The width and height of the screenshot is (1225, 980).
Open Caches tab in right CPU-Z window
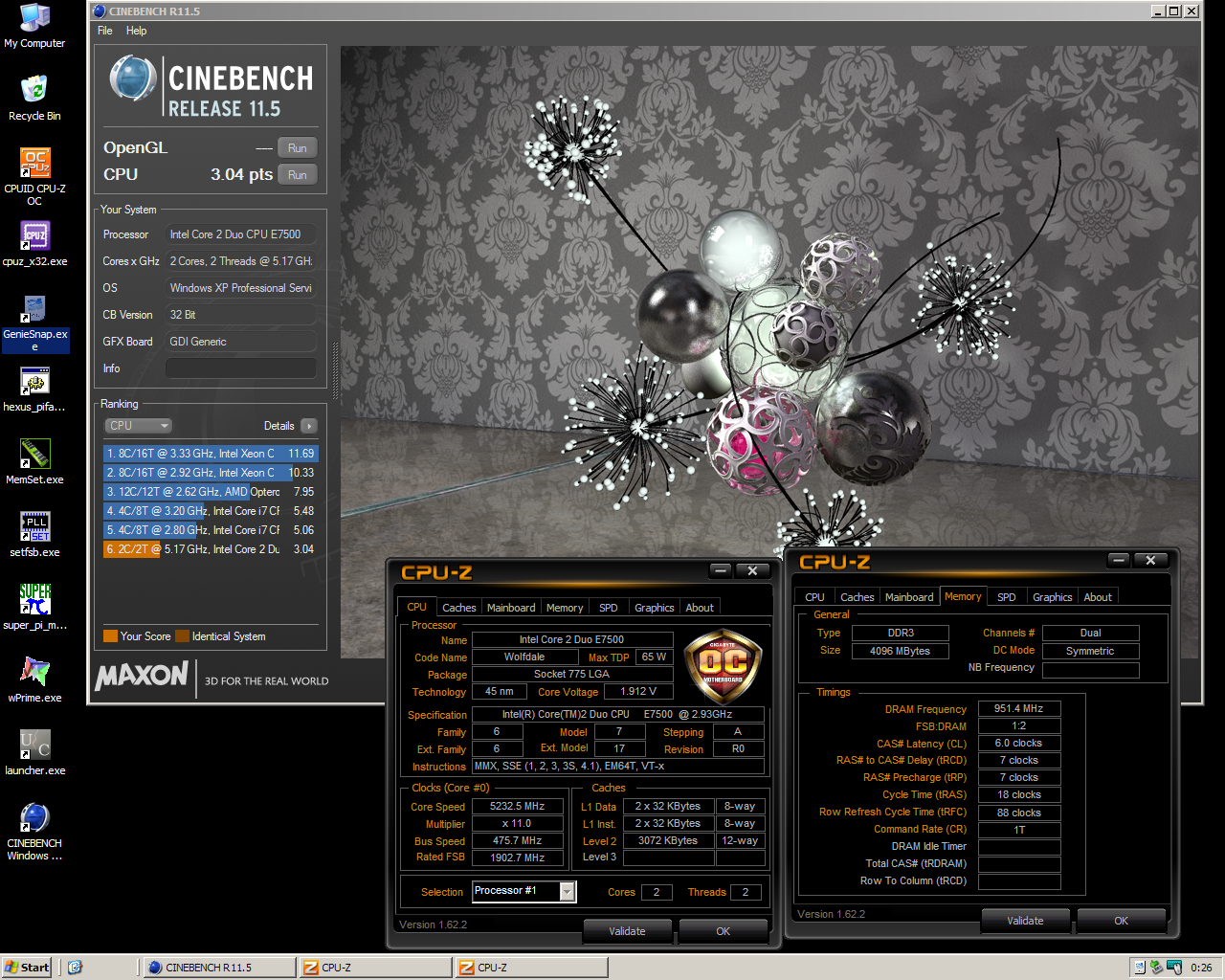[857, 597]
